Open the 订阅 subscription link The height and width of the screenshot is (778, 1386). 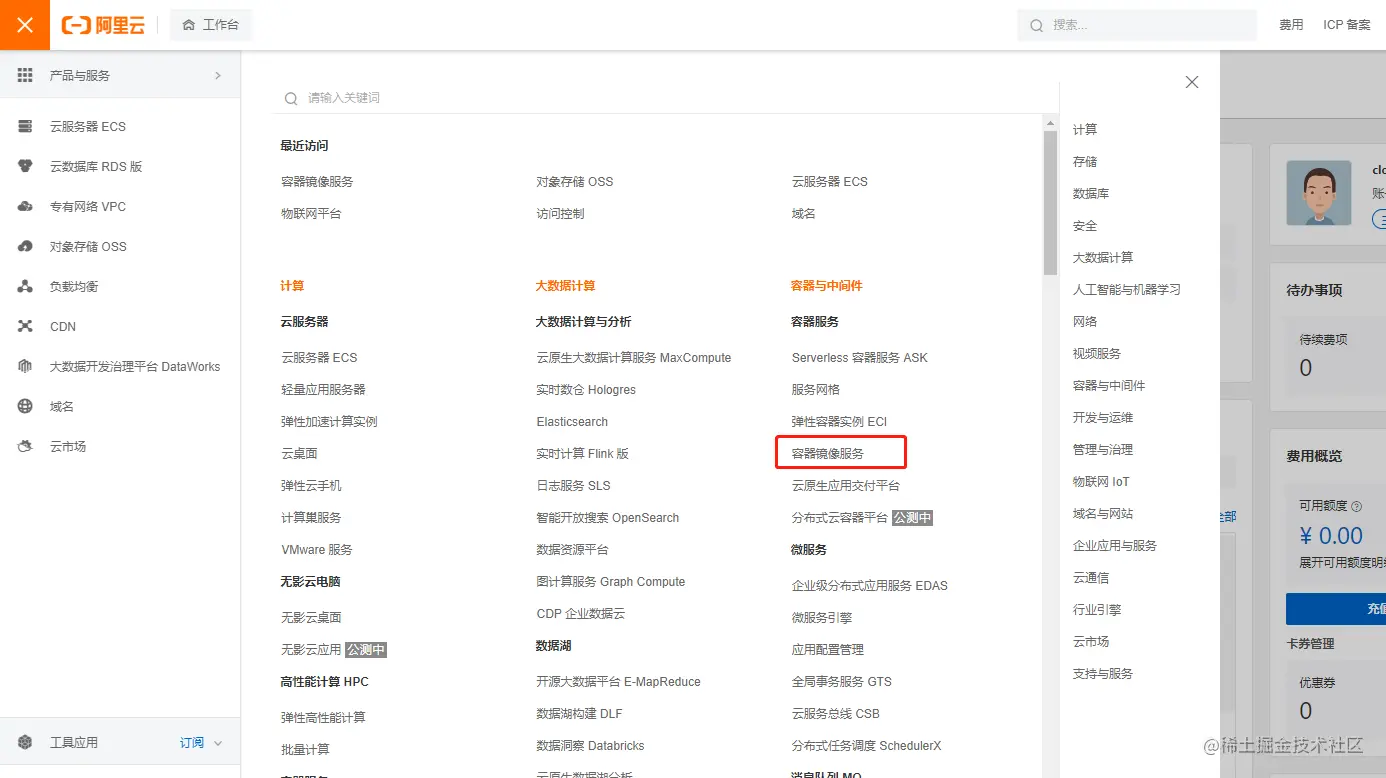click(192, 743)
